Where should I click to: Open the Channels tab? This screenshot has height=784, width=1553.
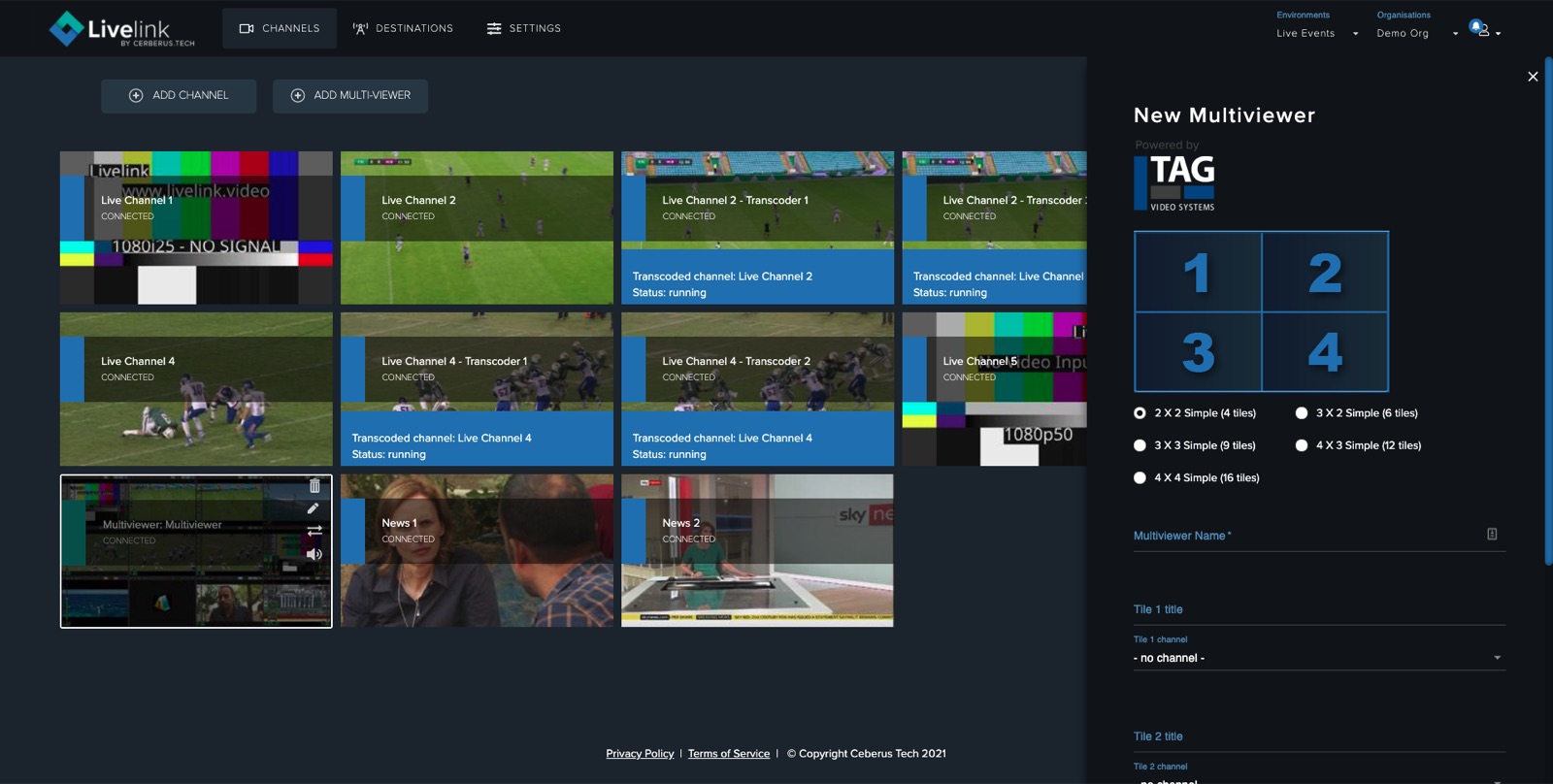coord(280,28)
